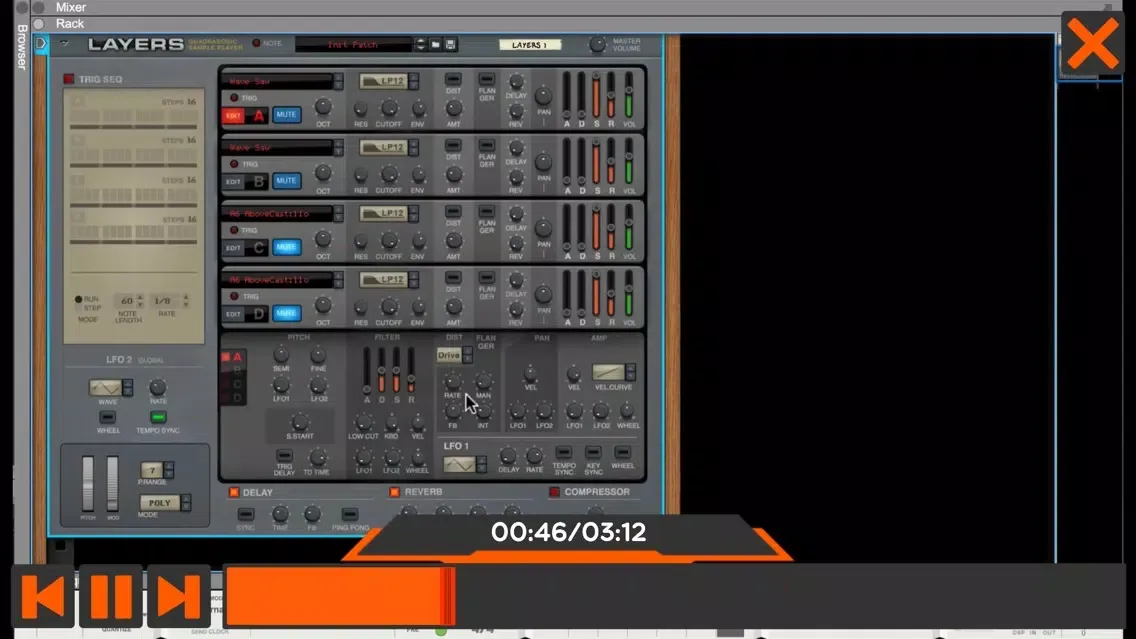Click EDIT button on layer A
The width and height of the screenshot is (1136, 639).
[x=233, y=115]
